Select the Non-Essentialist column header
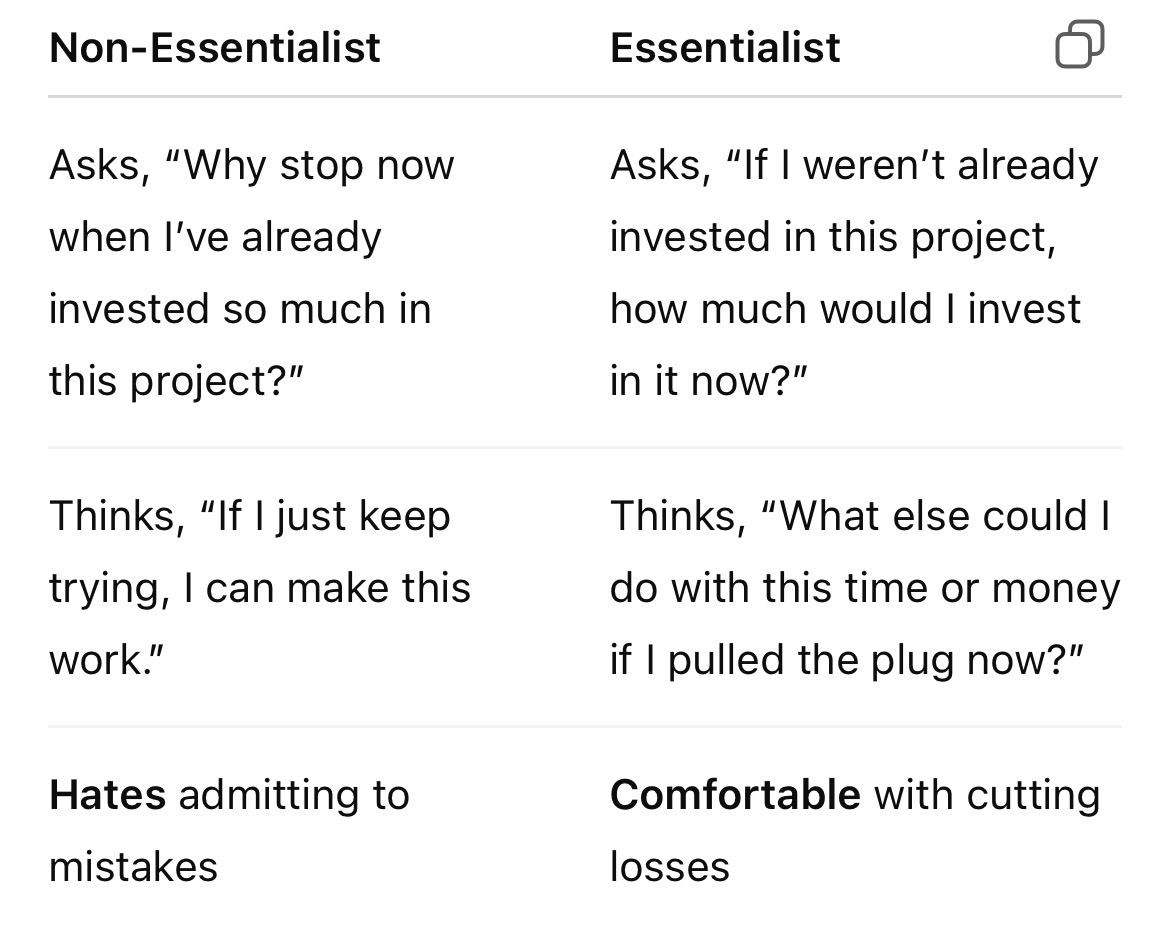The width and height of the screenshot is (1170, 926). click(x=215, y=48)
